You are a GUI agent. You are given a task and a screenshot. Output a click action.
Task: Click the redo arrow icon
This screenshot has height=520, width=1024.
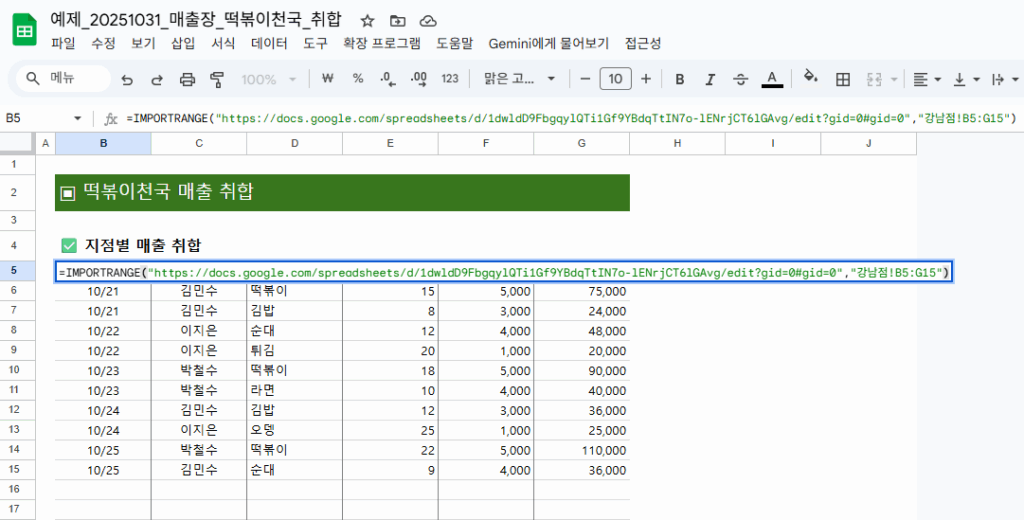157,79
